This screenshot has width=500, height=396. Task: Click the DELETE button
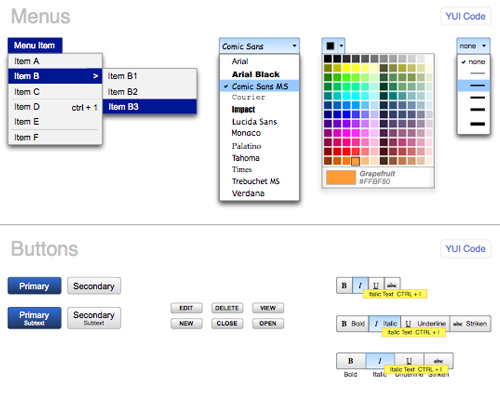tap(227, 308)
